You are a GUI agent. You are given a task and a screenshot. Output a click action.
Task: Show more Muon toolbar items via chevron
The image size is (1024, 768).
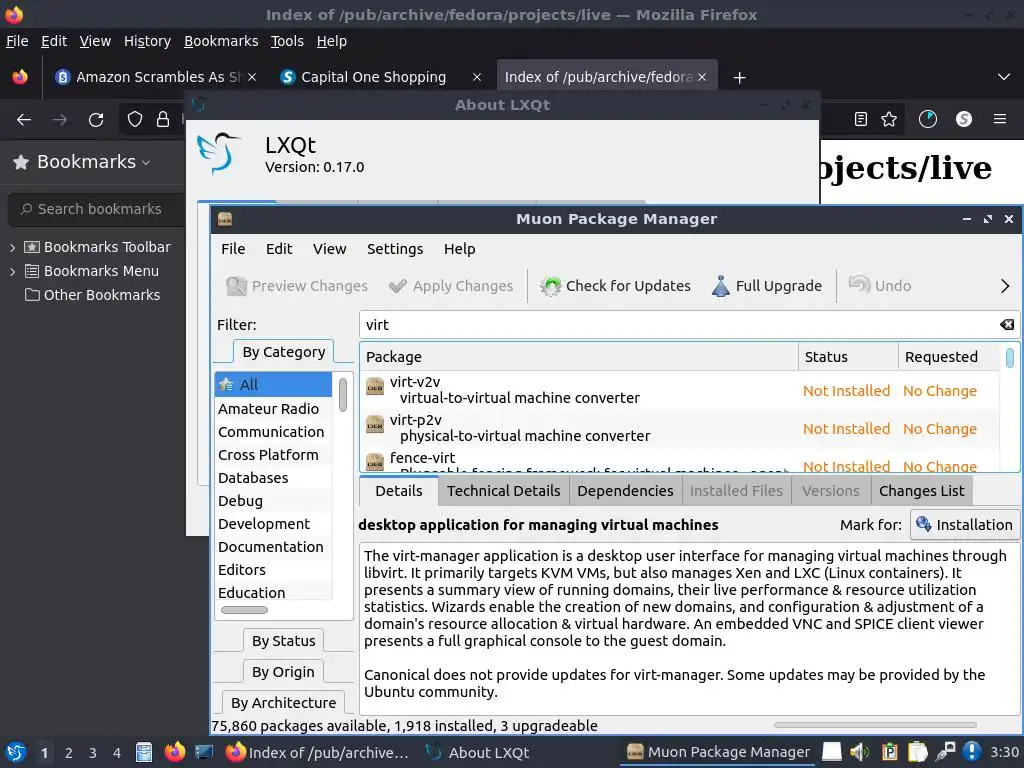[1004, 286]
